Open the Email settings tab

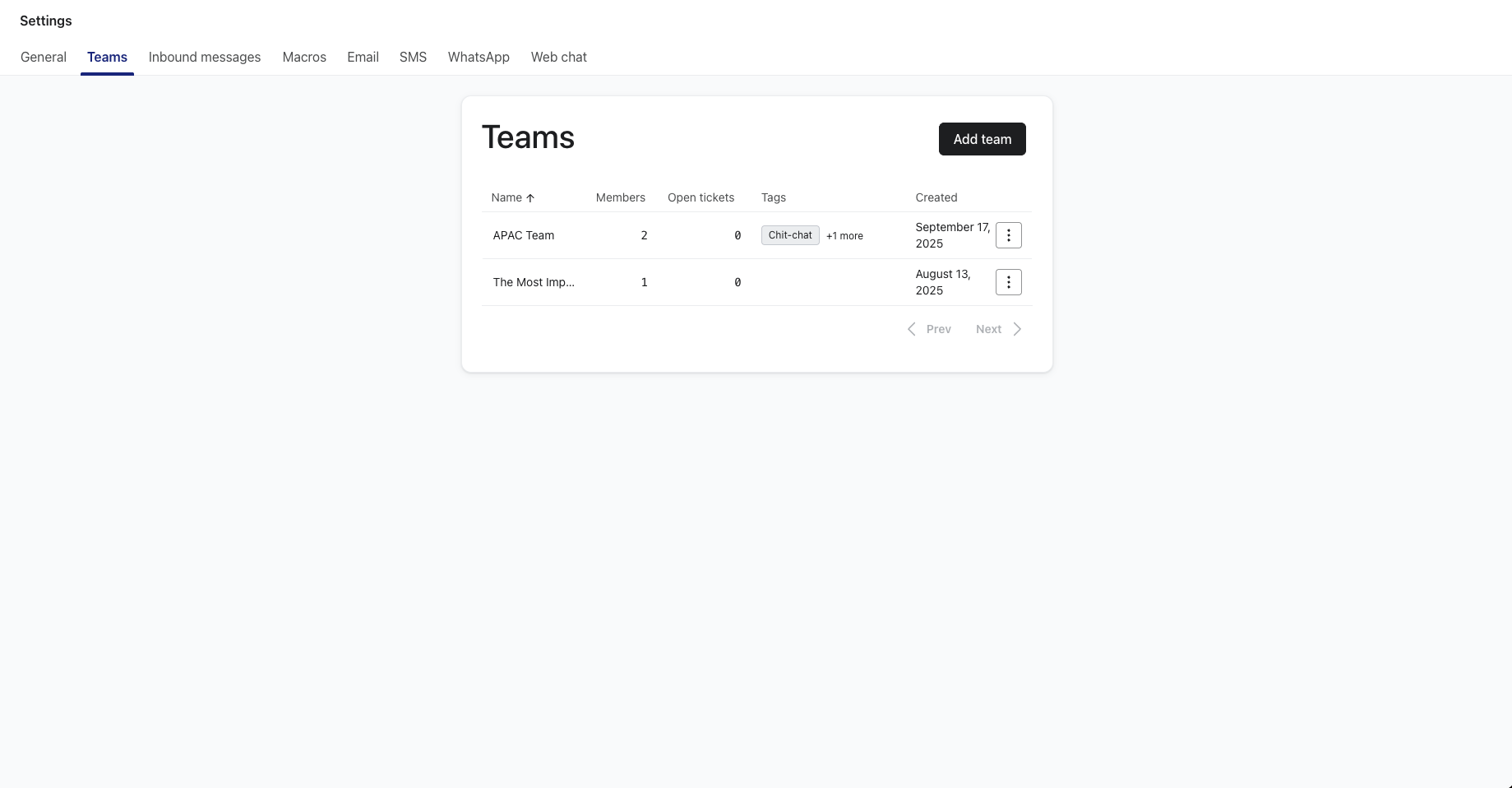(x=363, y=57)
